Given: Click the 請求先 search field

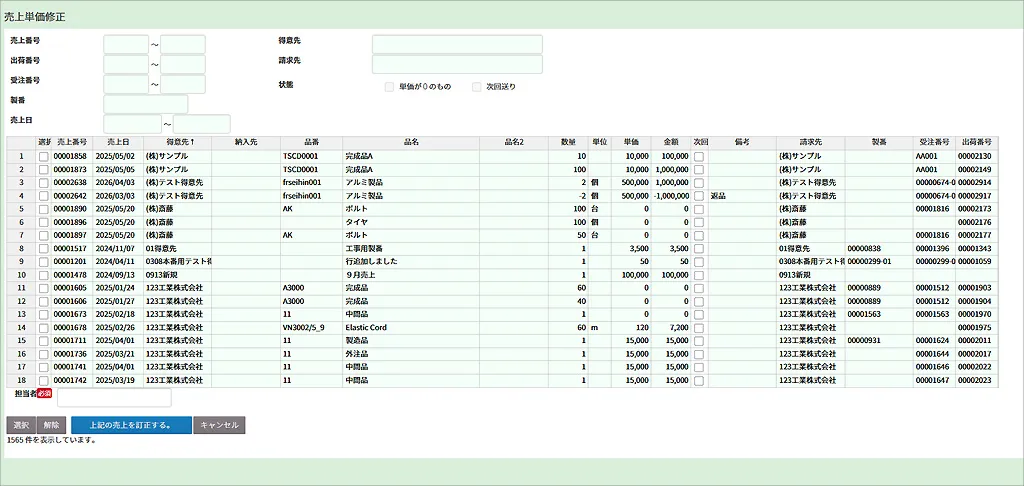Looking at the screenshot, I should 457,64.
